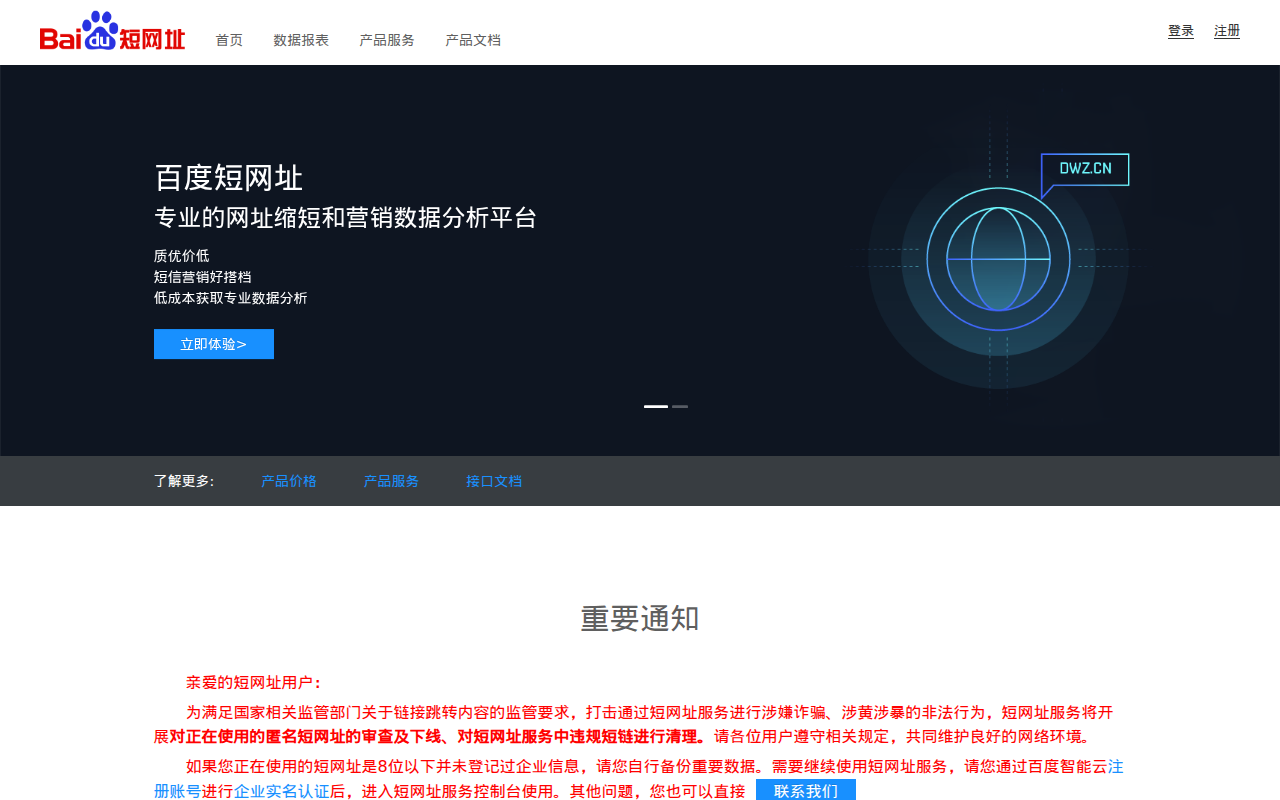1280x800 pixels.
Task: Open the 企业实名认证 link
Action: click(x=281, y=790)
